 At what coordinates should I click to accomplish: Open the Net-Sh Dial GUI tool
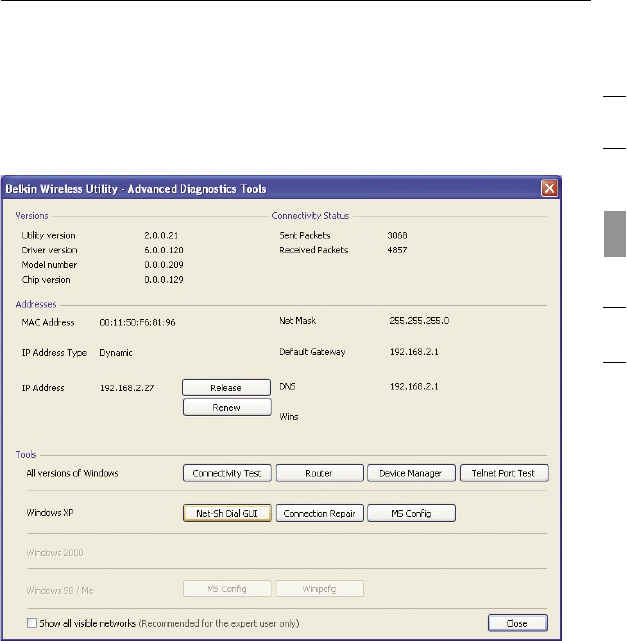point(227,513)
